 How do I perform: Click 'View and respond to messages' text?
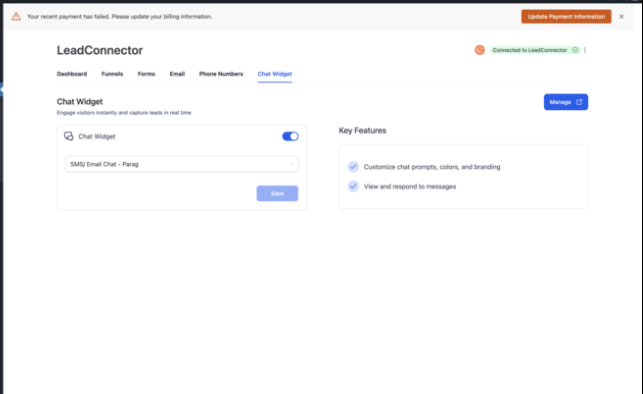pos(410,187)
